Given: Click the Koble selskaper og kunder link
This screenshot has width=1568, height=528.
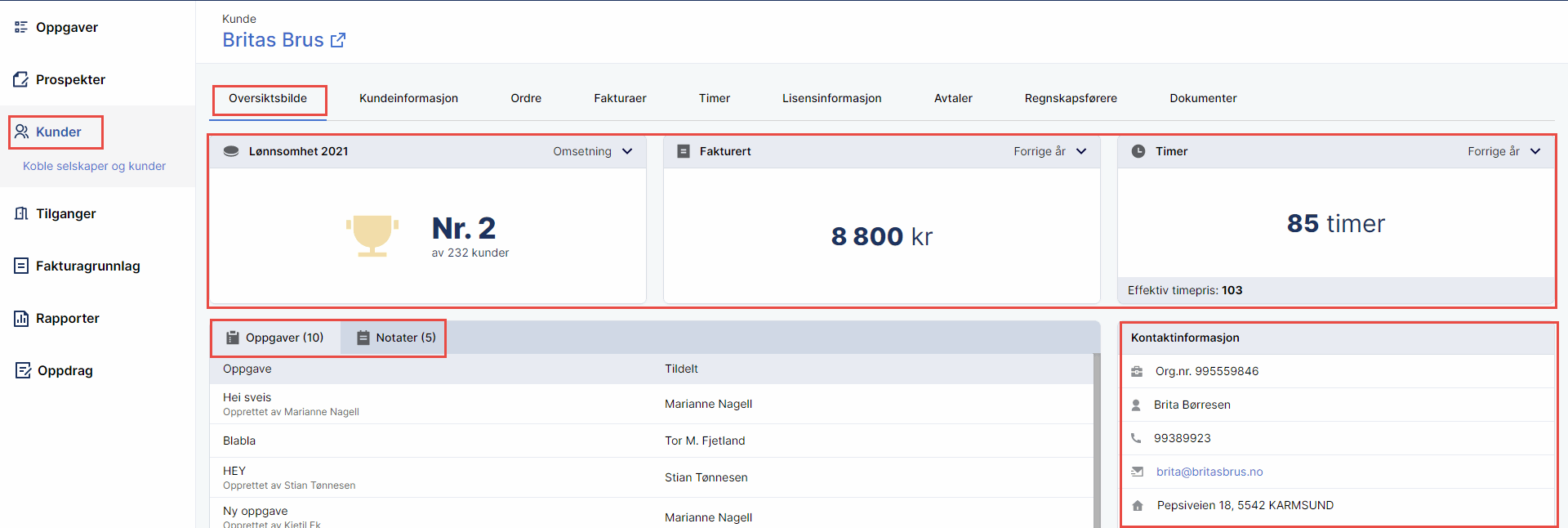Looking at the screenshot, I should 94,166.
